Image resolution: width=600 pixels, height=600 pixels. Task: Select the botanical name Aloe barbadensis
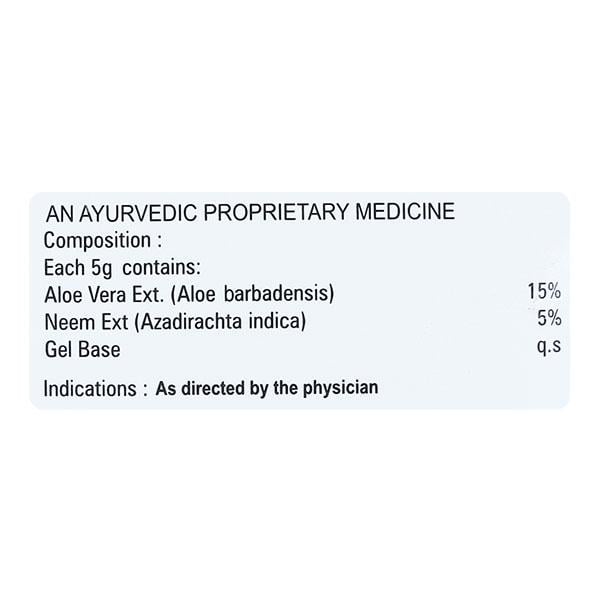(x=254, y=294)
